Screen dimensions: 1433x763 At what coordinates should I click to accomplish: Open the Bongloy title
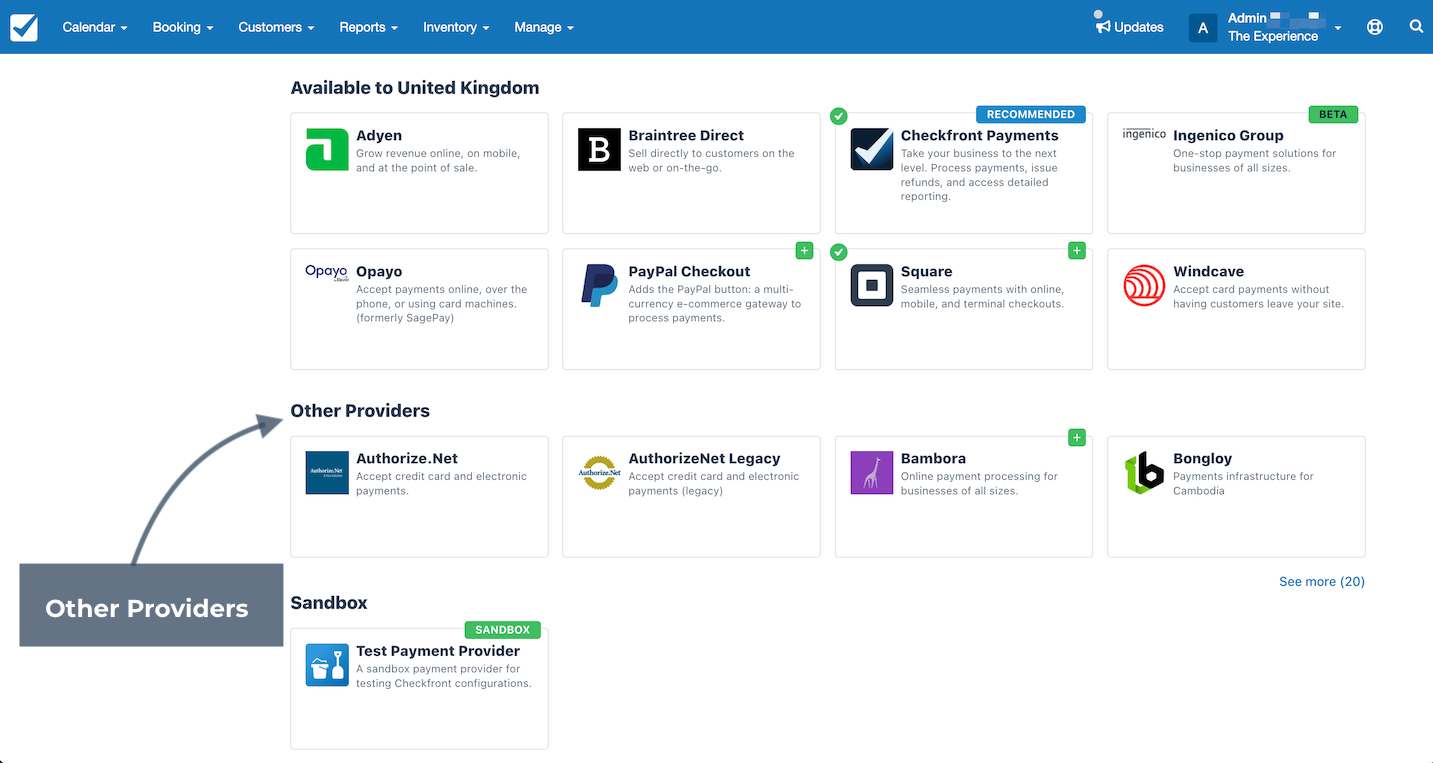click(x=1202, y=458)
